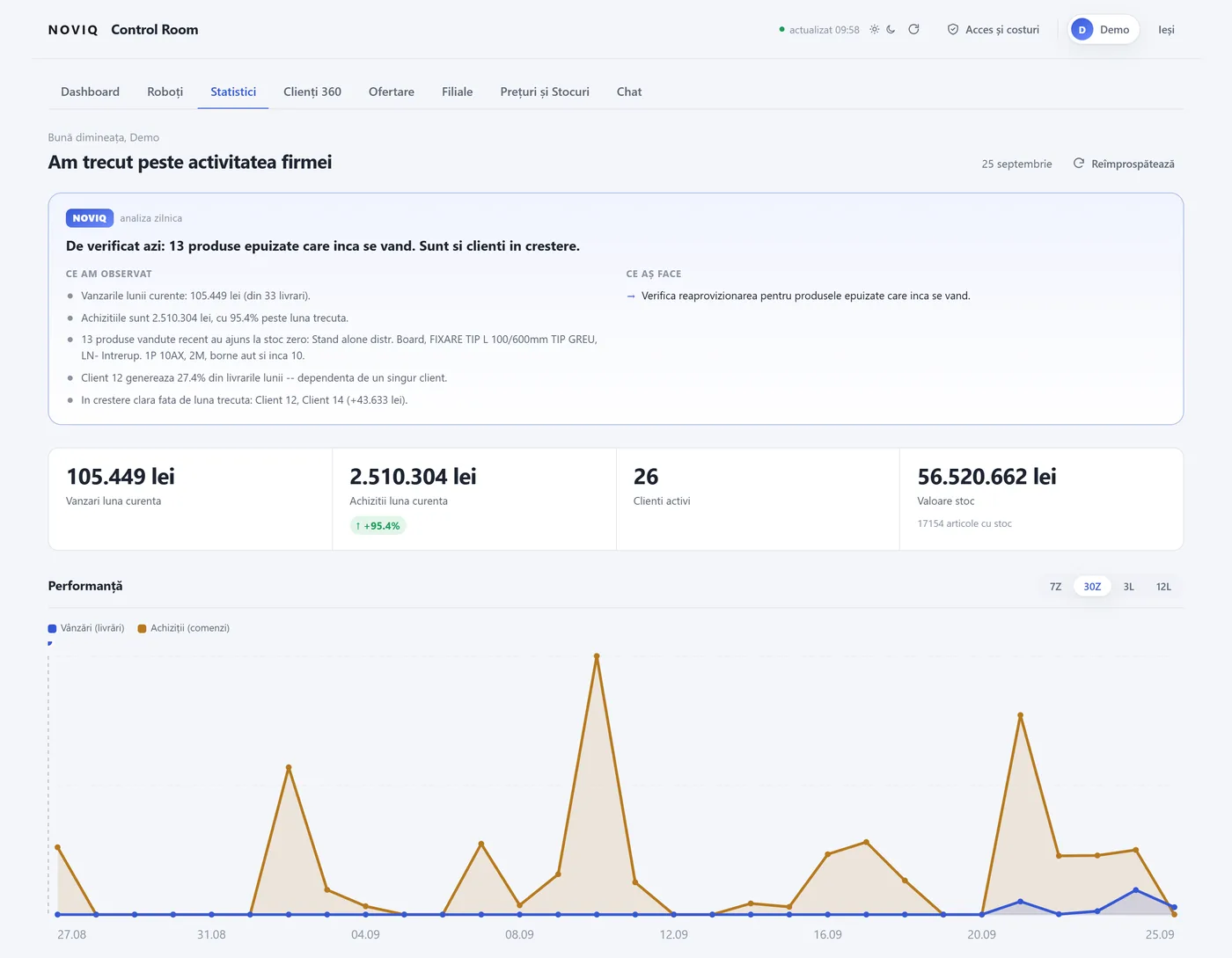Click the 25 septembrie date label

pyautogui.click(x=1016, y=164)
